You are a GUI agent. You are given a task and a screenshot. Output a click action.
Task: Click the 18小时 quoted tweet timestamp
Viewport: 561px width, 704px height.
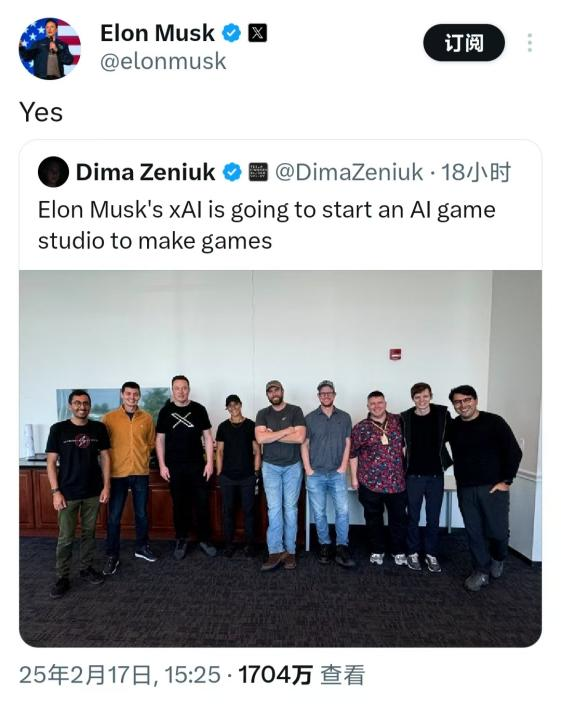[476, 172]
